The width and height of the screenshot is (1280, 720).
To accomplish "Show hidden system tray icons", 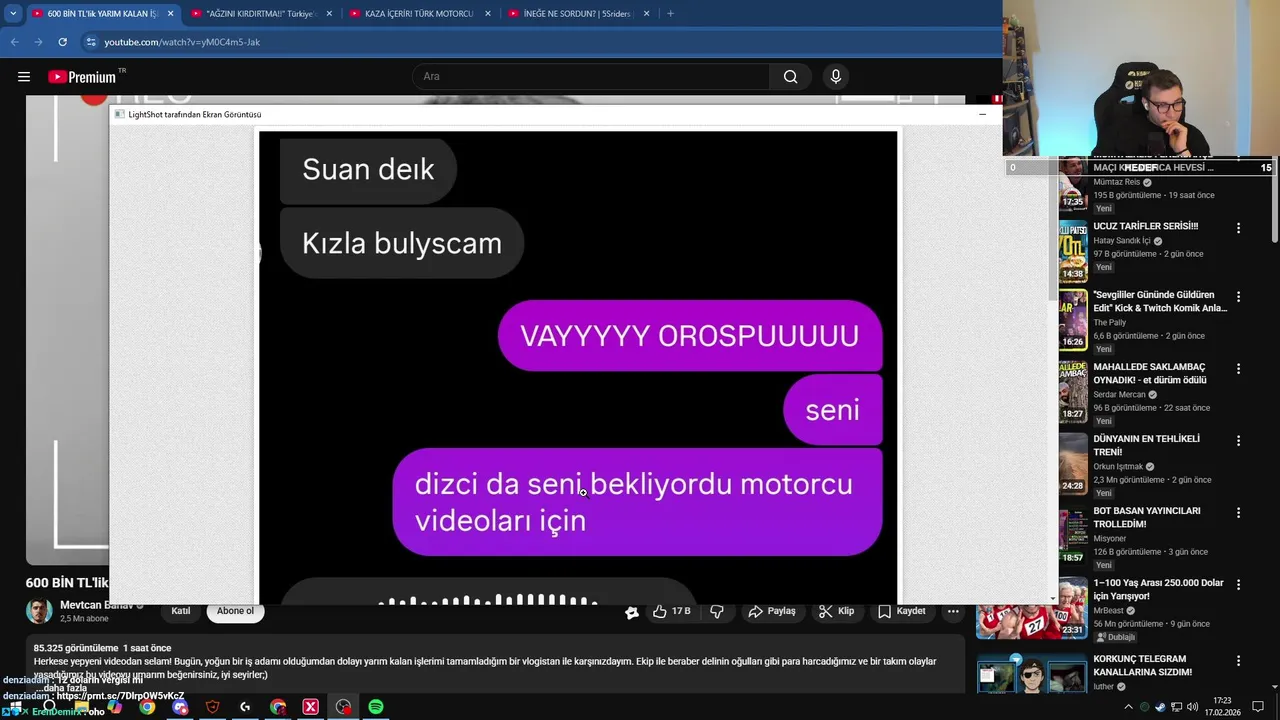I will (x=1129, y=707).
